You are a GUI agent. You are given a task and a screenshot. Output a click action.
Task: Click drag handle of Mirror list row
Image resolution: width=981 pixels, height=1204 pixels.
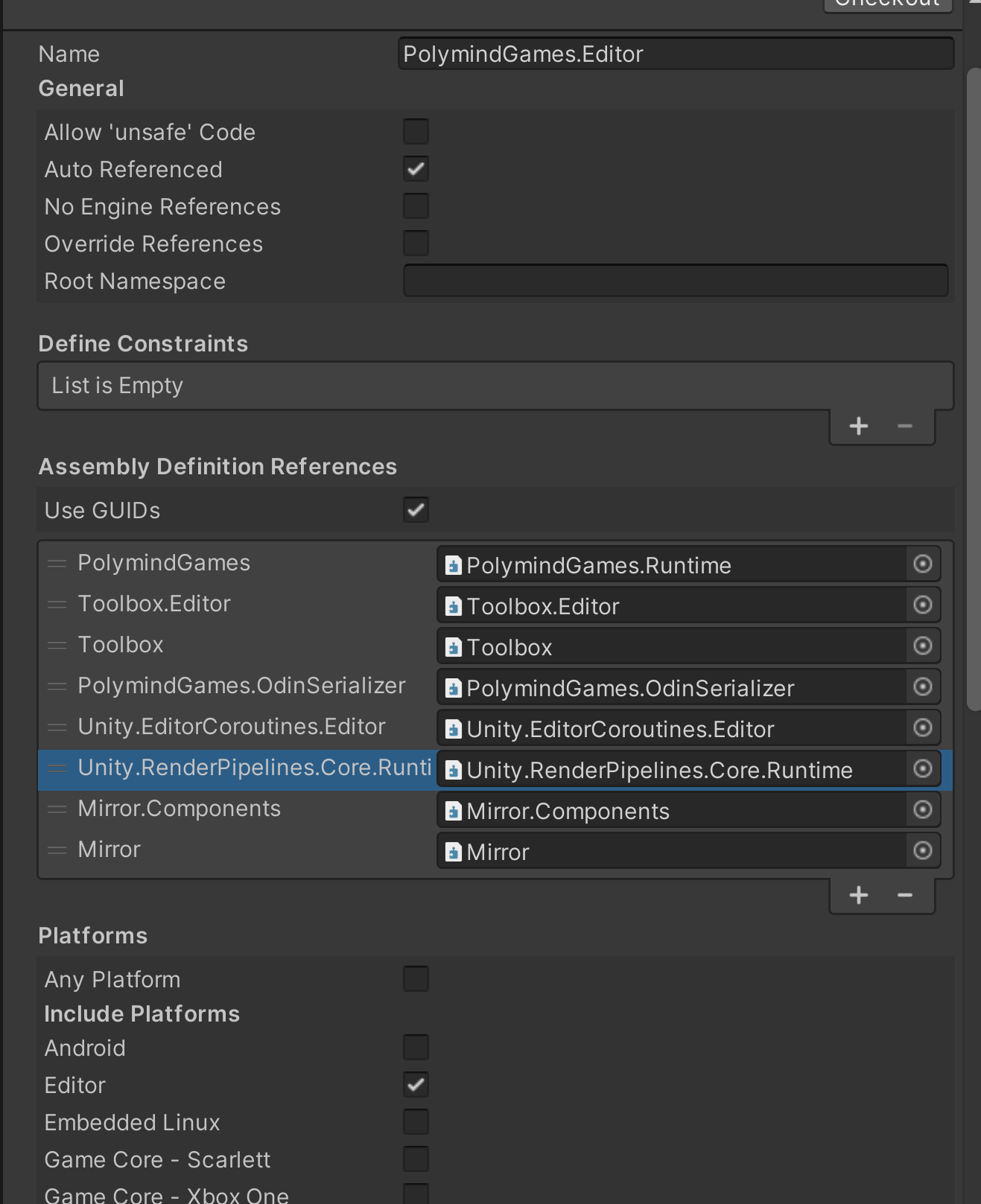tap(57, 850)
